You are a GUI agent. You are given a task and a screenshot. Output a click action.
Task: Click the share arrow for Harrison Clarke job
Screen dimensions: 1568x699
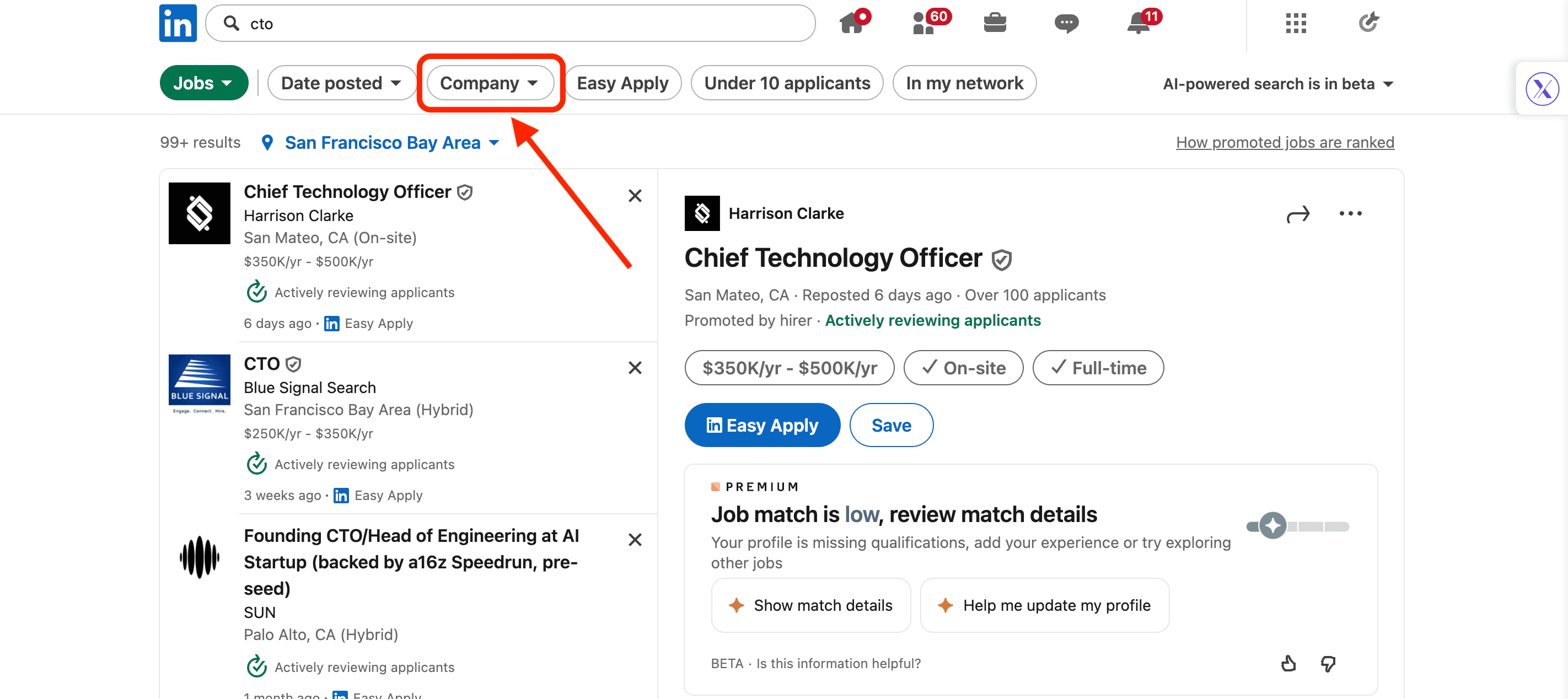(1298, 214)
